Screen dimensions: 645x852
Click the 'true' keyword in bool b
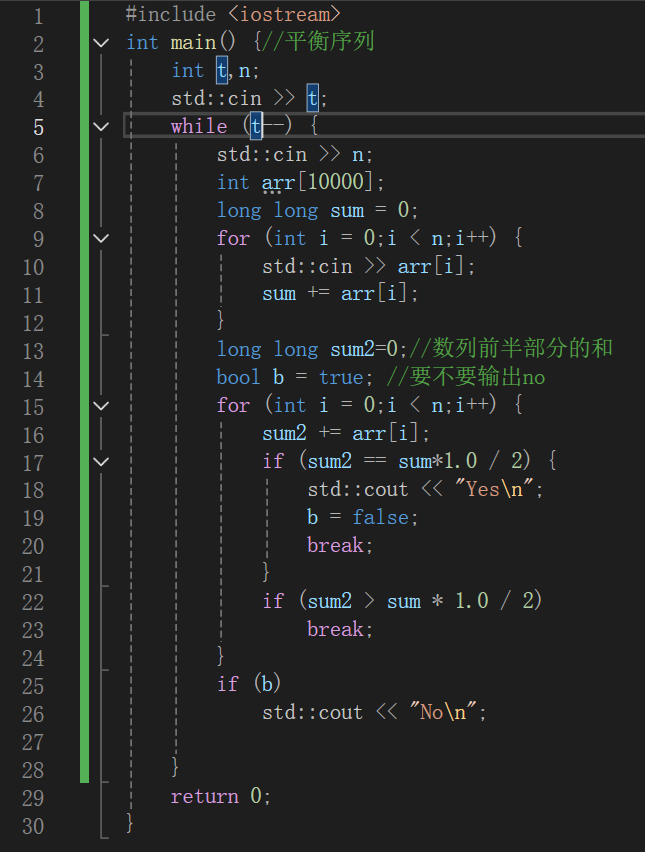341,377
